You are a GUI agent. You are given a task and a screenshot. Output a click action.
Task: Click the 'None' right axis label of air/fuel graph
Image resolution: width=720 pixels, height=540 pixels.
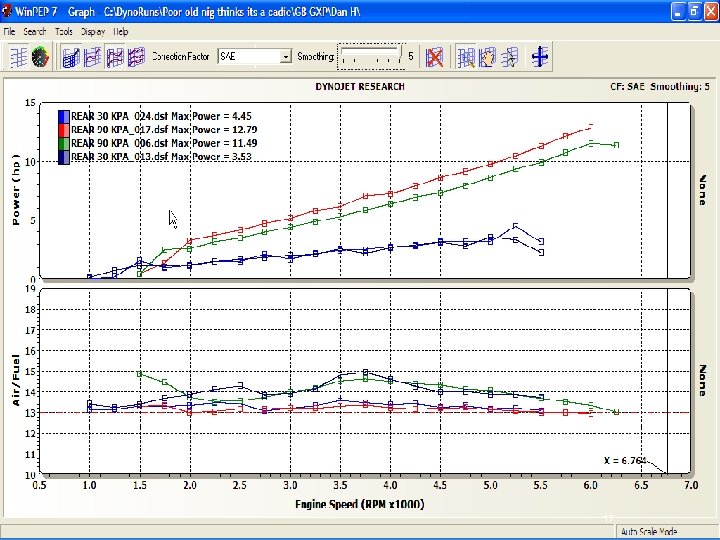703,380
